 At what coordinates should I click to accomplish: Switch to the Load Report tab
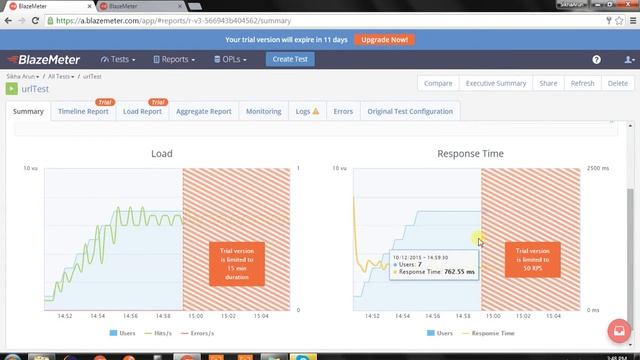[x=142, y=111]
